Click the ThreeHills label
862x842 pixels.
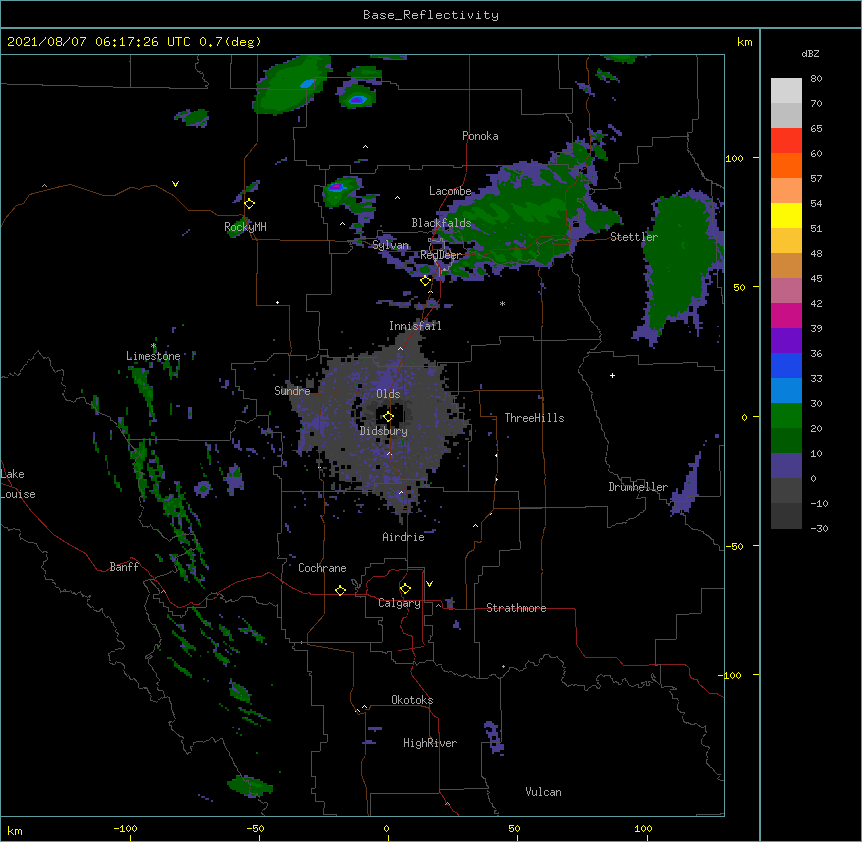click(534, 418)
